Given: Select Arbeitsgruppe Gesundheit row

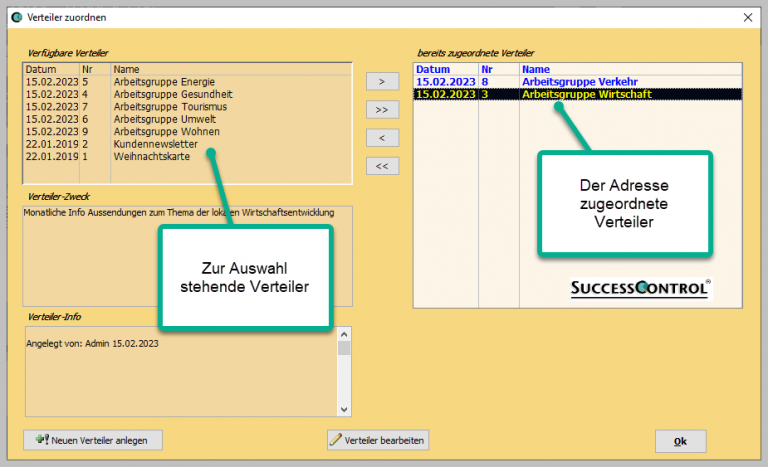Looking at the screenshot, I should tap(168, 94).
